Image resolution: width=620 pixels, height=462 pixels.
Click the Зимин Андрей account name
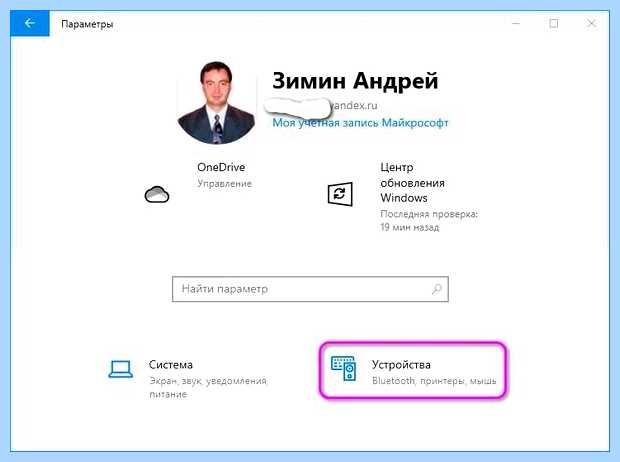(355, 81)
